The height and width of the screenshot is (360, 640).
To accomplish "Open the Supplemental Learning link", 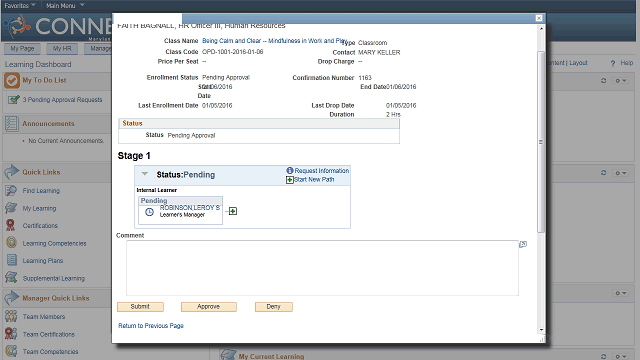I will (x=53, y=278).
